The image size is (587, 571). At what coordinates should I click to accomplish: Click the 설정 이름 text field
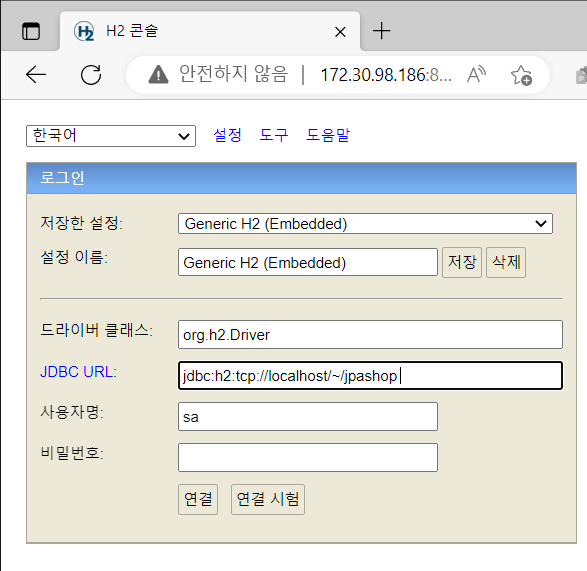(308, 262)
